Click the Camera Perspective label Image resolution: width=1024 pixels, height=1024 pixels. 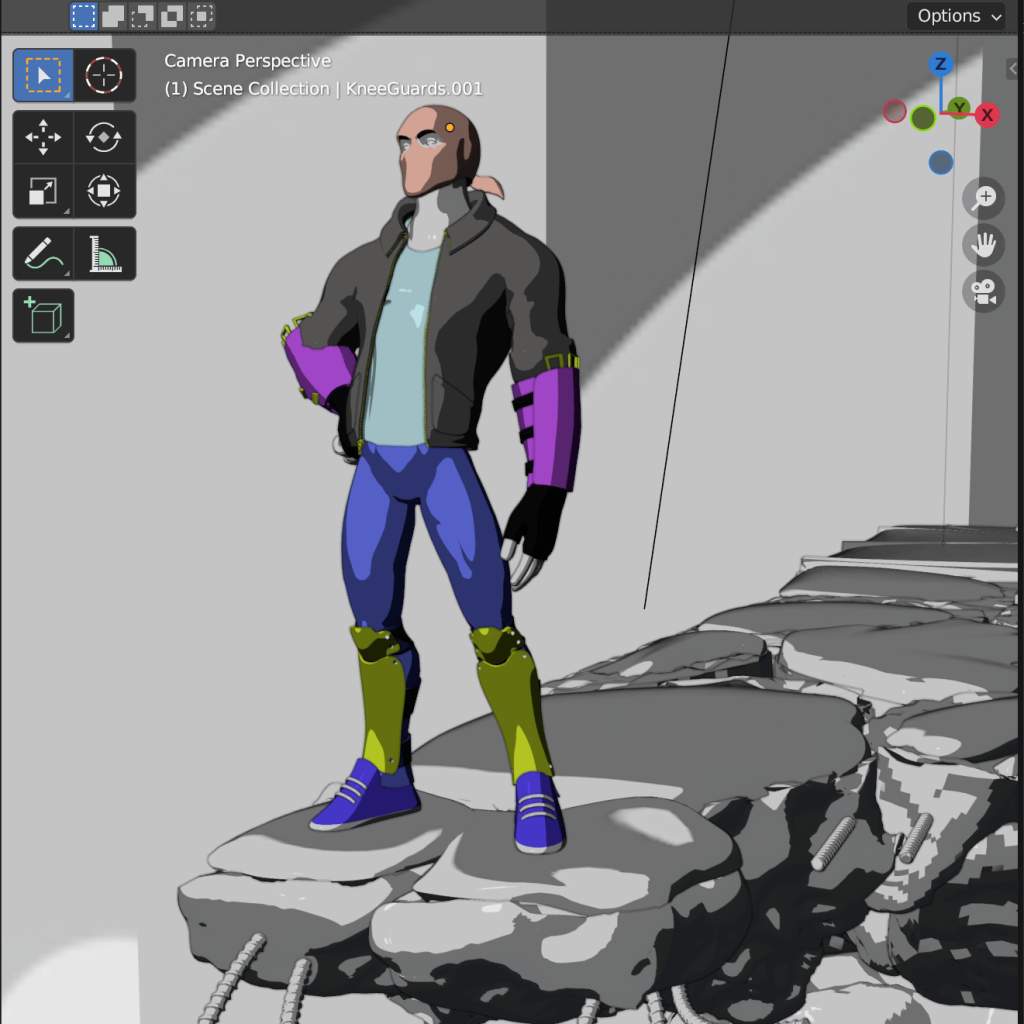tap(248, 61)
